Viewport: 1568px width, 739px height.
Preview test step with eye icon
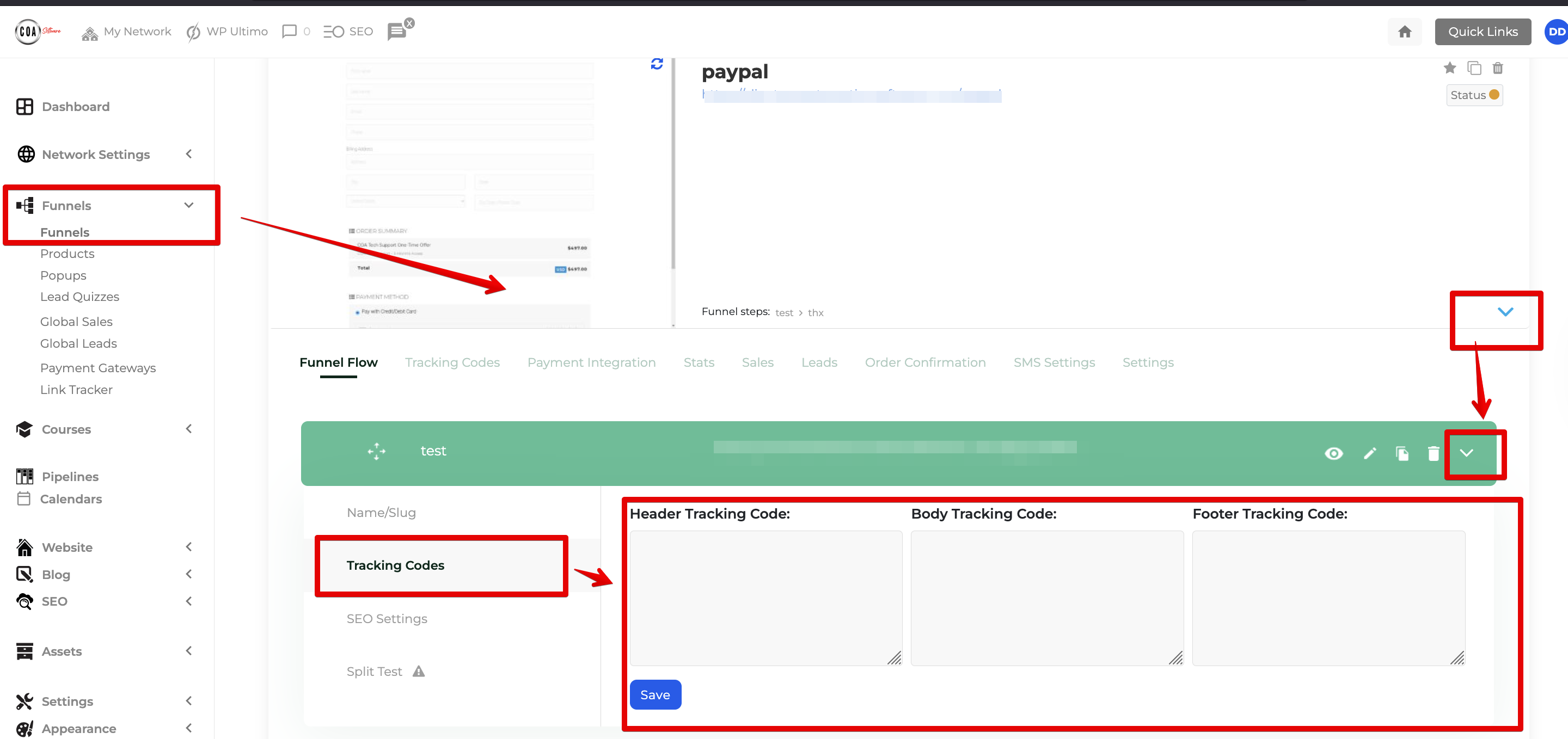1334,453
